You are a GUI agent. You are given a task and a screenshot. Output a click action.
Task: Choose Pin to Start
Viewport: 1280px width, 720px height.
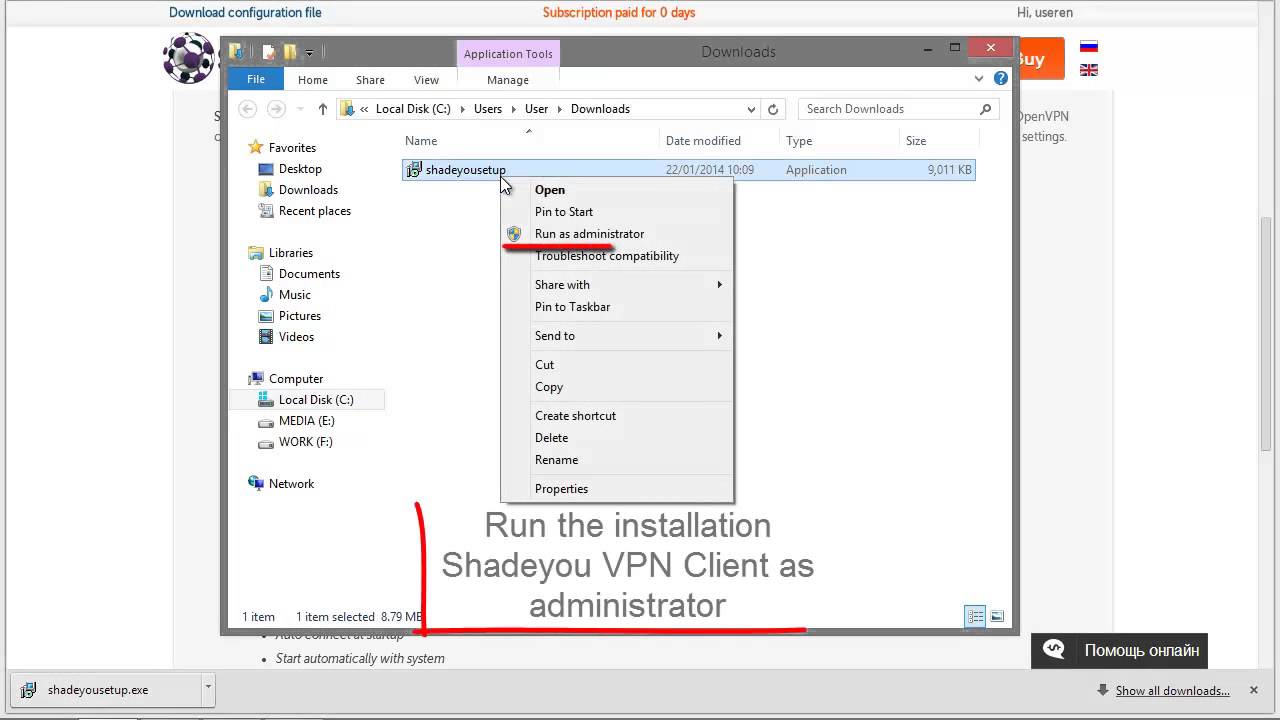tap(617, 212)
